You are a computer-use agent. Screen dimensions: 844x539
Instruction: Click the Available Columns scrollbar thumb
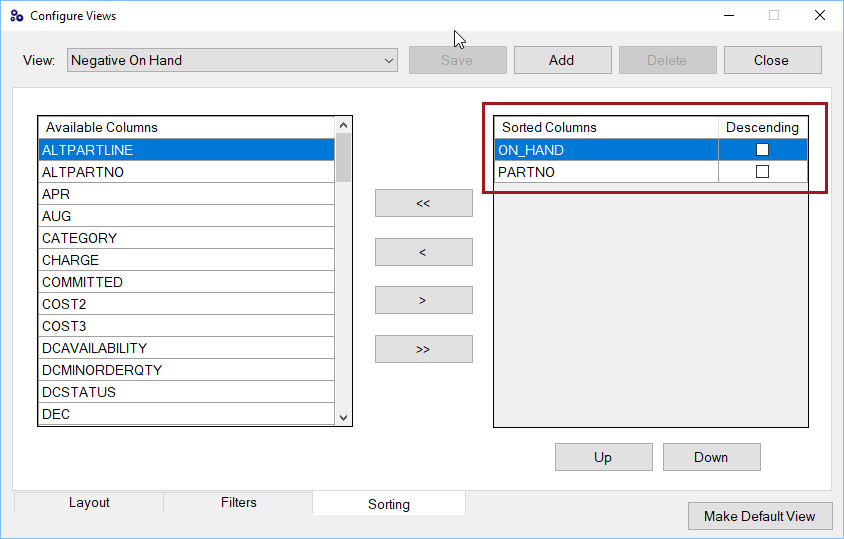coord(343,158)
